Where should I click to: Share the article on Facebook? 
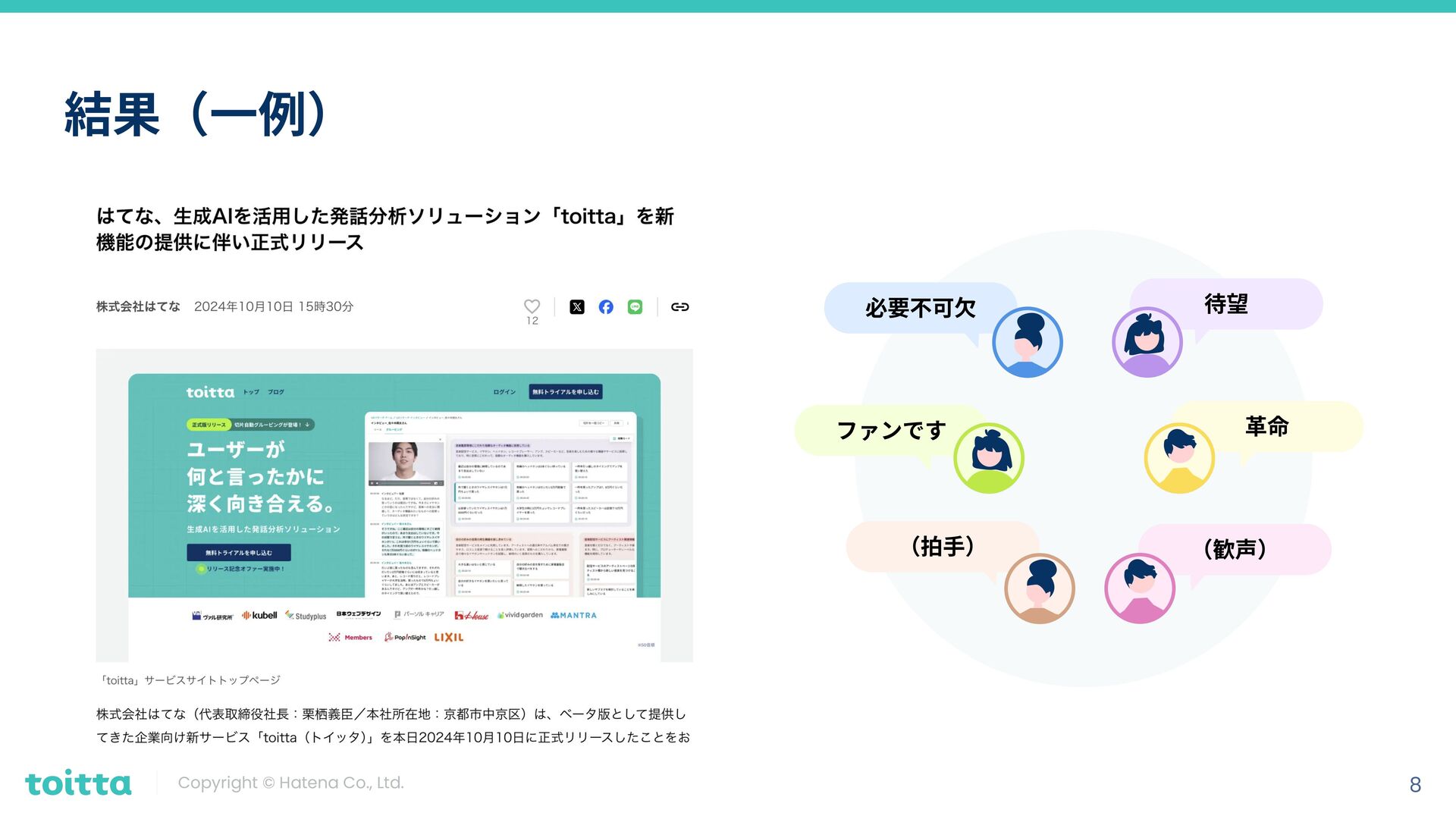[x=606, y=306]
